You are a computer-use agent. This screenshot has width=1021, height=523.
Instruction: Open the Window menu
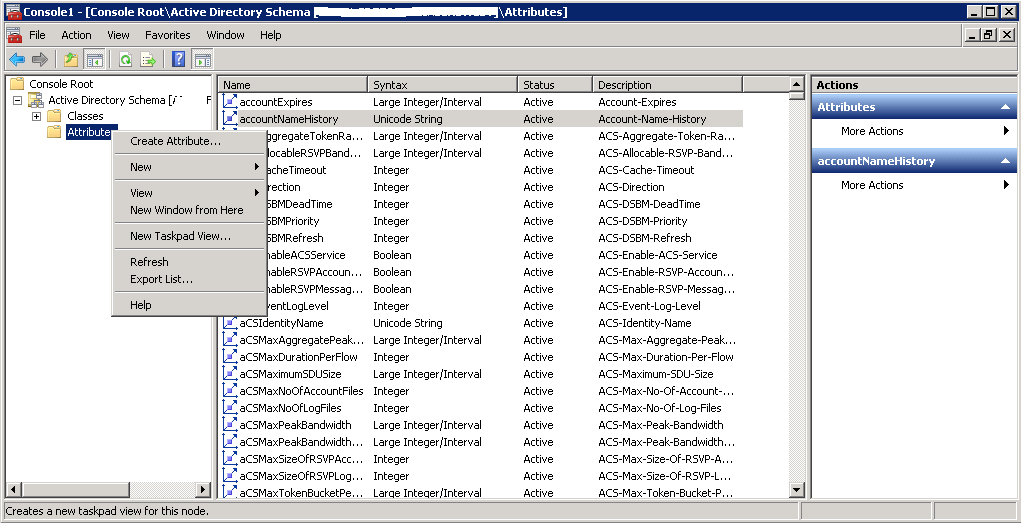pos(225,35)
